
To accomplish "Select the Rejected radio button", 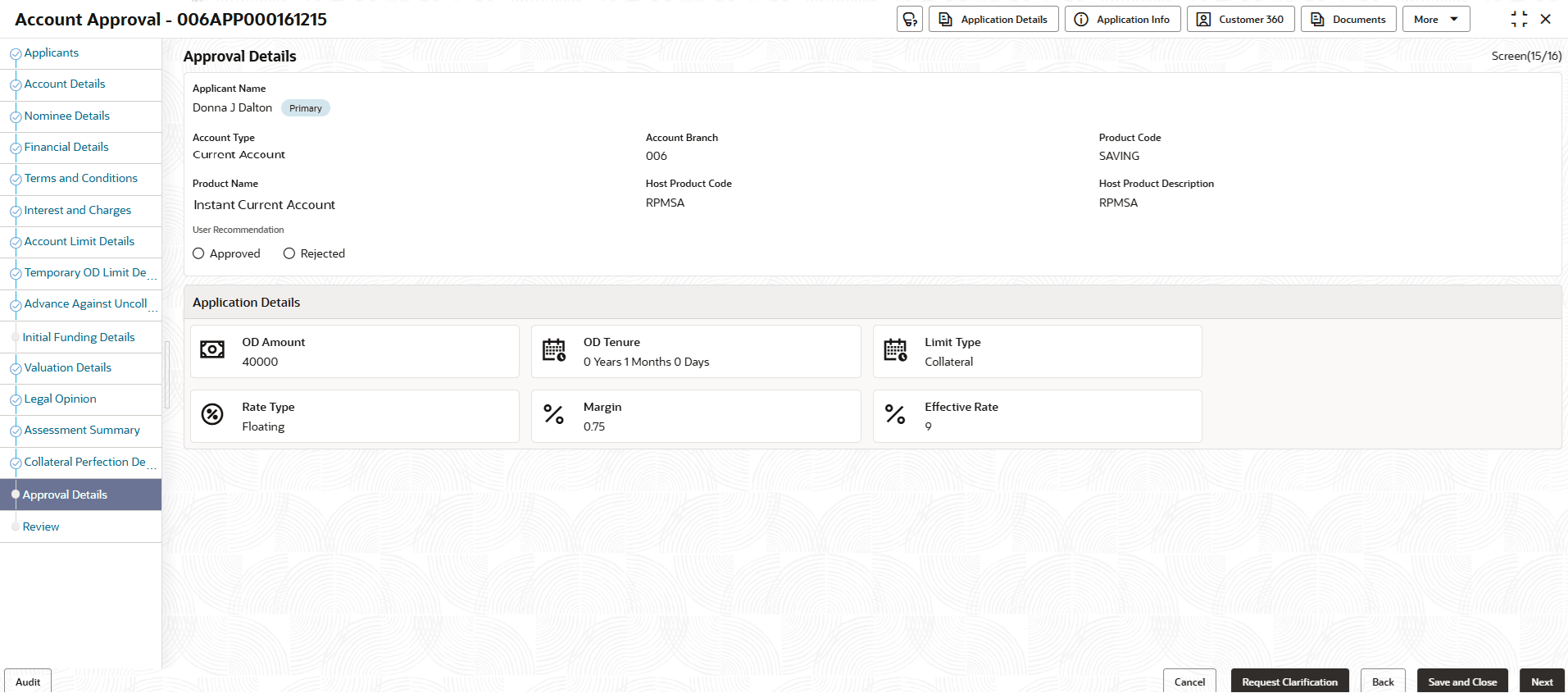I will (289, 253).
